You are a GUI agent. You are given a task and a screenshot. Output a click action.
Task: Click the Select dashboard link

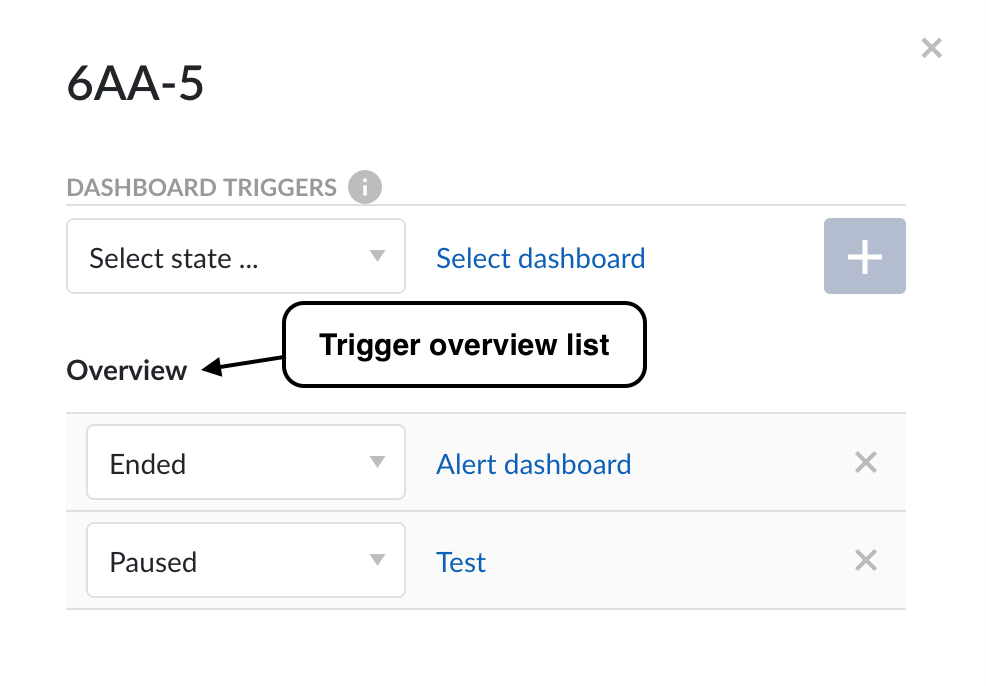(540, 258)
